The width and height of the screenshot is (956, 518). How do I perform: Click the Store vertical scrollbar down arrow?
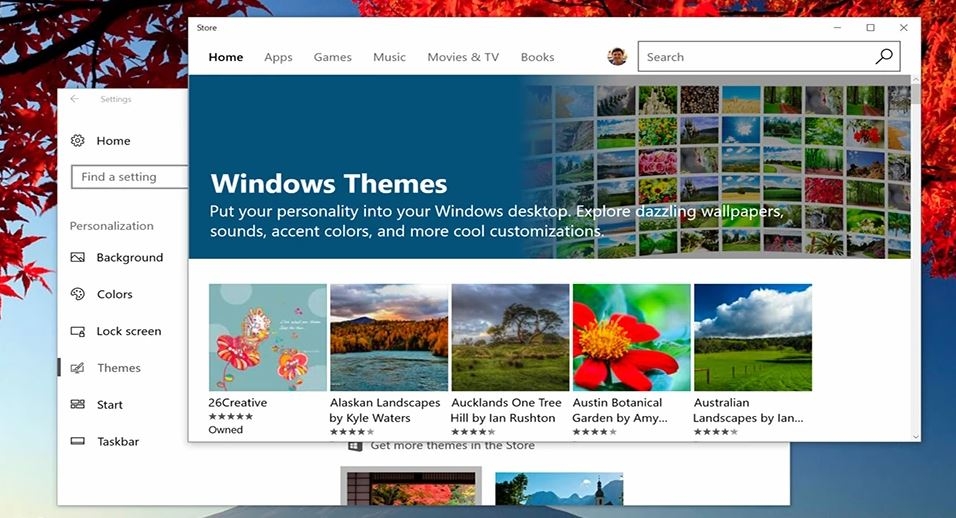click(x=916, y=436)
